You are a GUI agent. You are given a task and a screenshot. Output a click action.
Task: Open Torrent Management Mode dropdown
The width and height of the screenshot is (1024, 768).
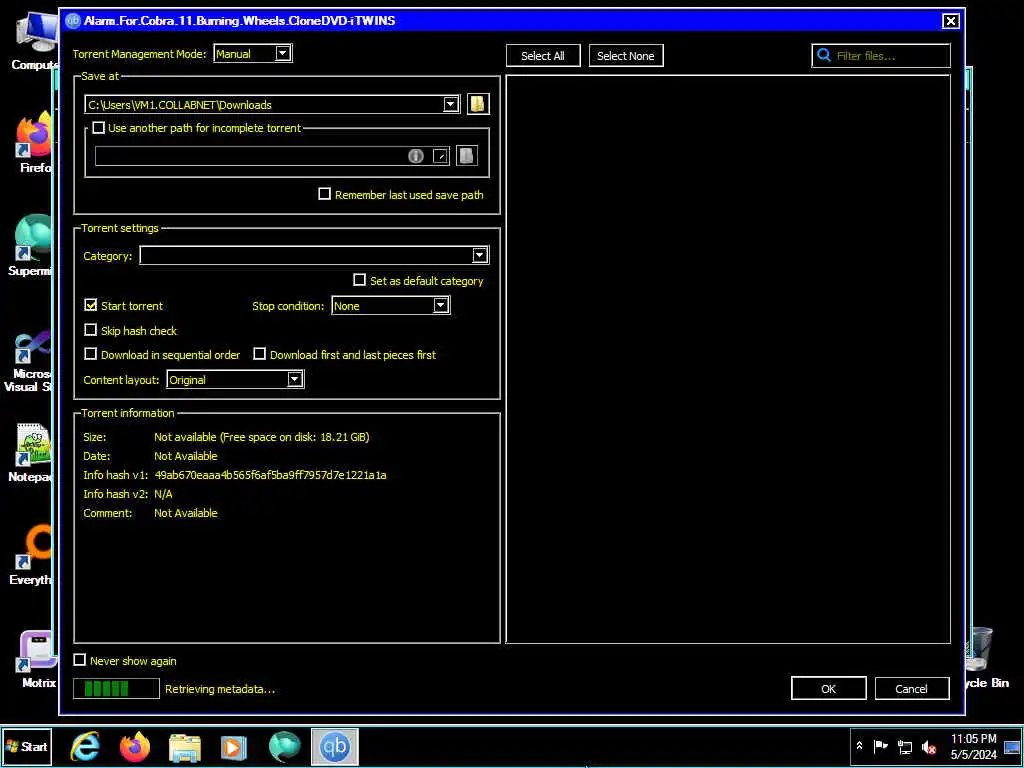click(253, 54)
